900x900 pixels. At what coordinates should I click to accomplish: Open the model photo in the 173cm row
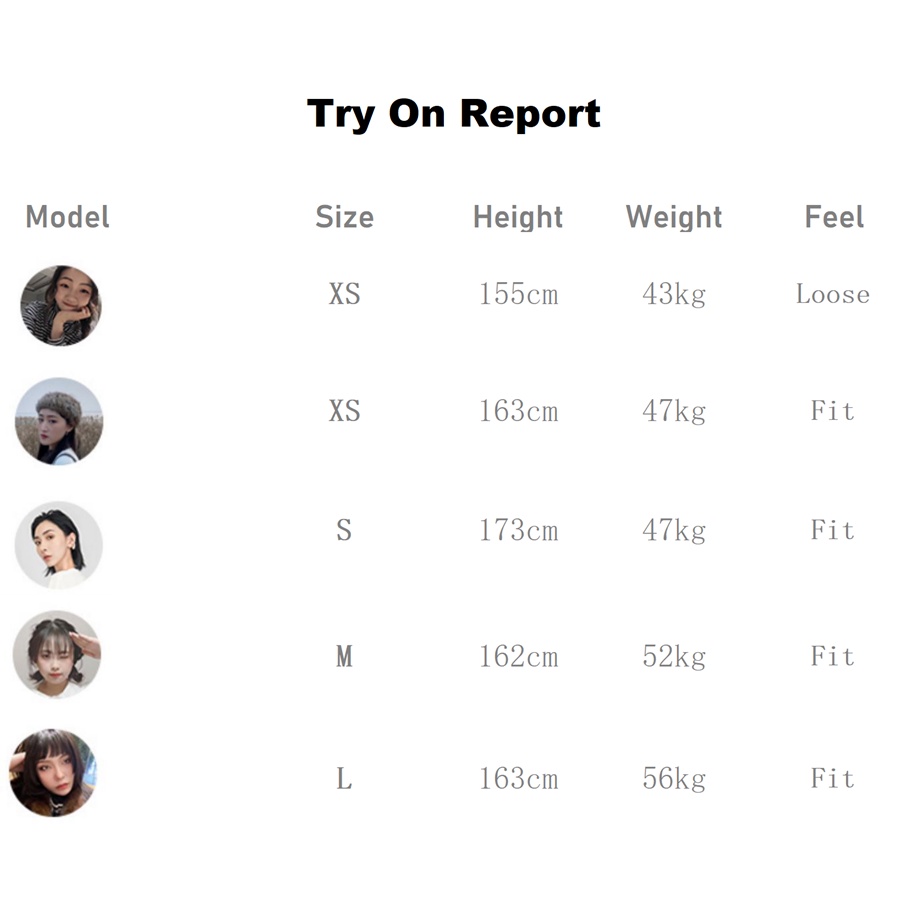(x=59, y=545)
